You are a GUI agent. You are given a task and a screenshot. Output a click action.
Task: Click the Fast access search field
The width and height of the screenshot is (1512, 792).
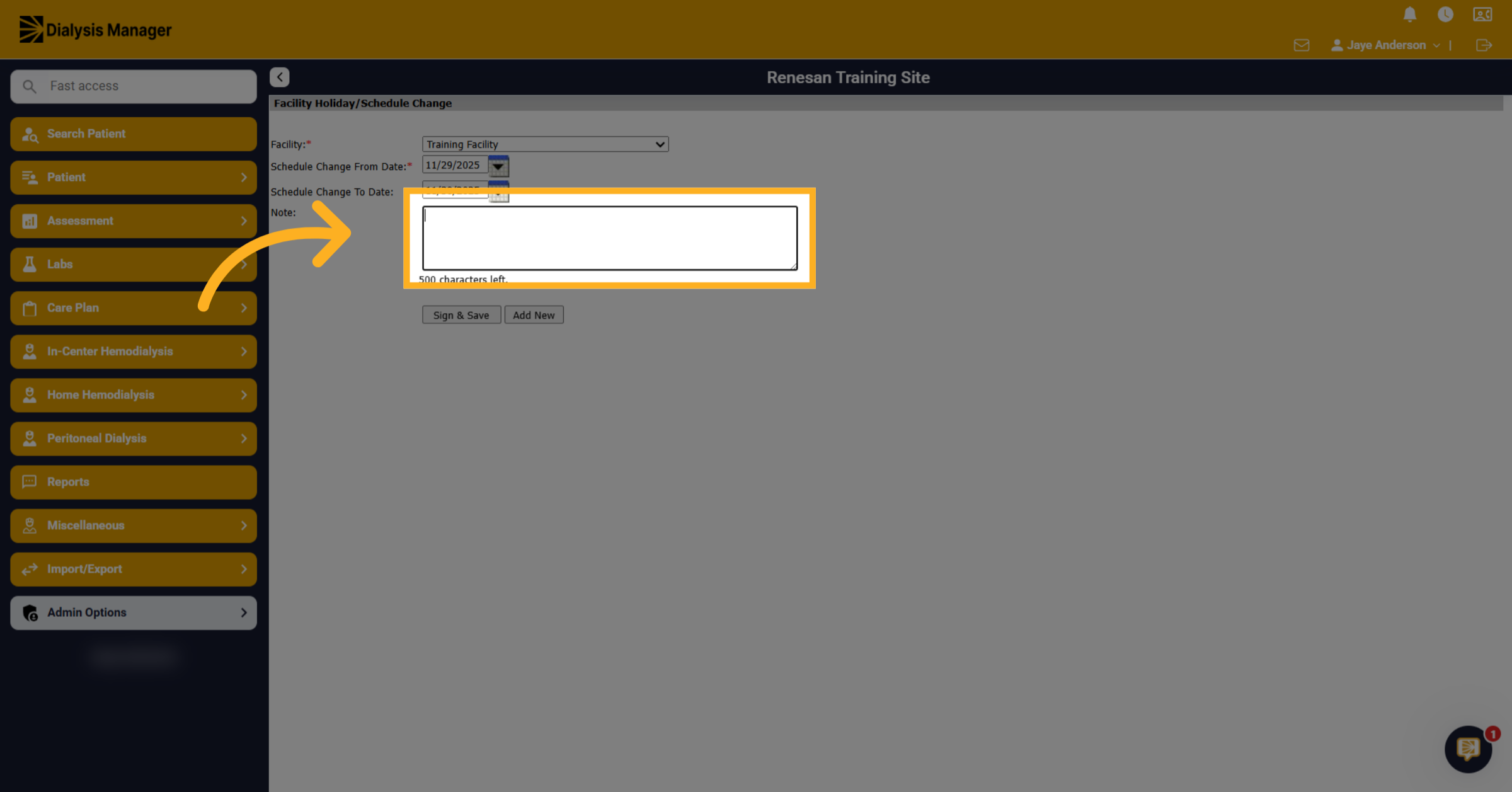134,86
